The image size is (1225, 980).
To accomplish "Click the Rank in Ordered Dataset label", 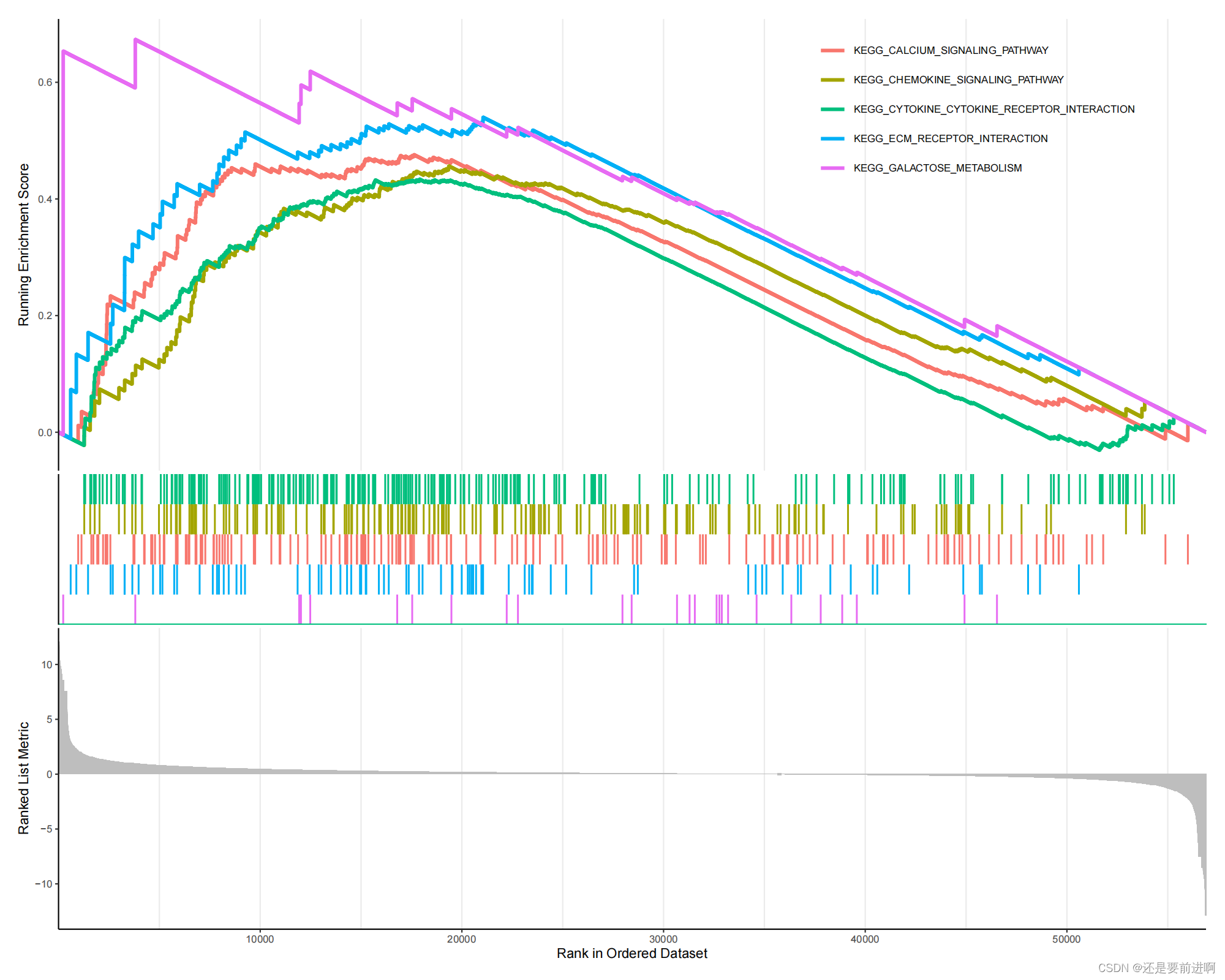I will point(631,953).
